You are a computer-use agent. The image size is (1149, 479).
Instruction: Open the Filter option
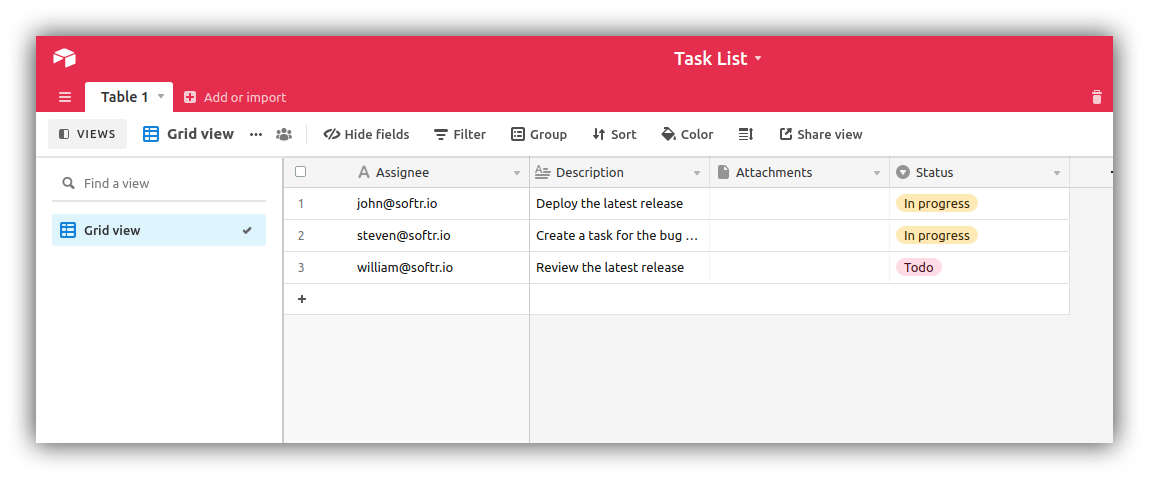tap(460, 134)
